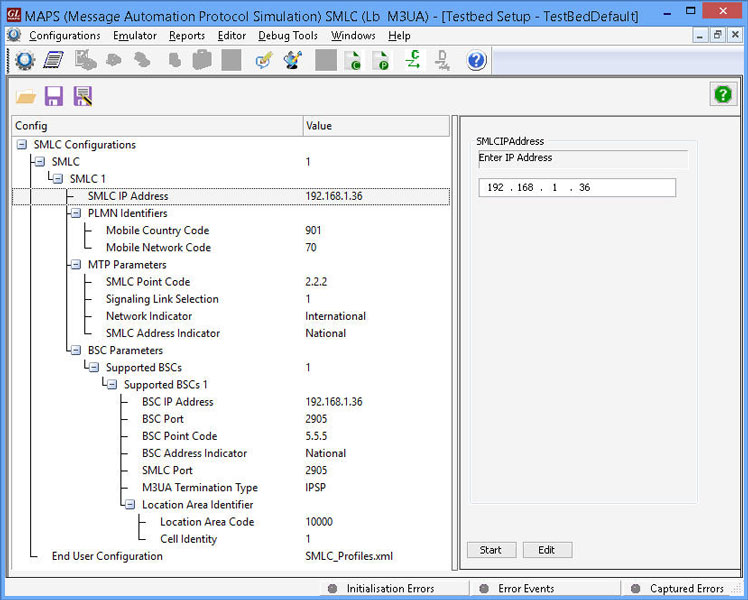Click the striped document toolbar icon
The height and width of the screenshot is (600, 748).
(x=53, y=61)
